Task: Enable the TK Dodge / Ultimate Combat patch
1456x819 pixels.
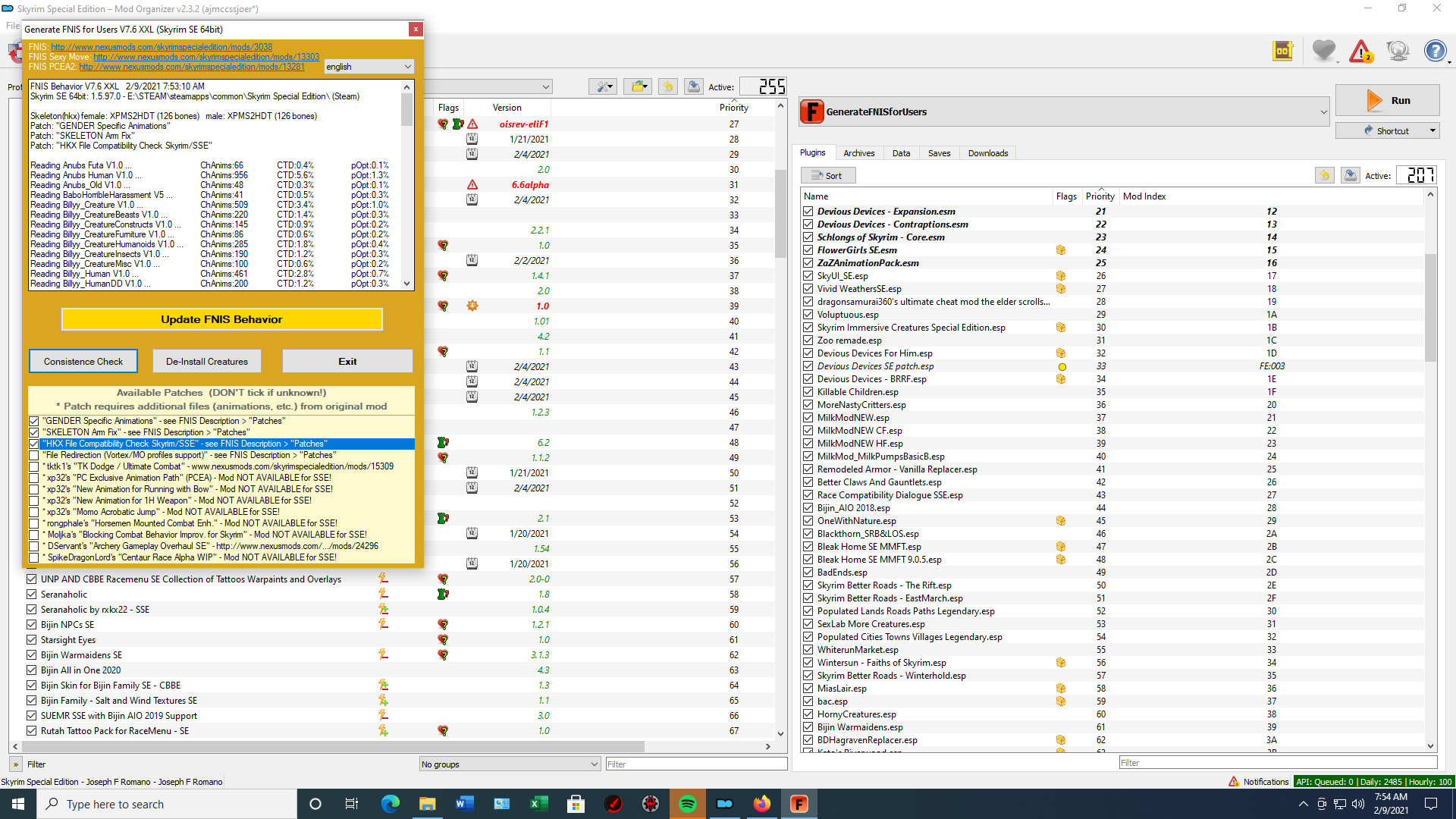Action: [x=34, y=466]
